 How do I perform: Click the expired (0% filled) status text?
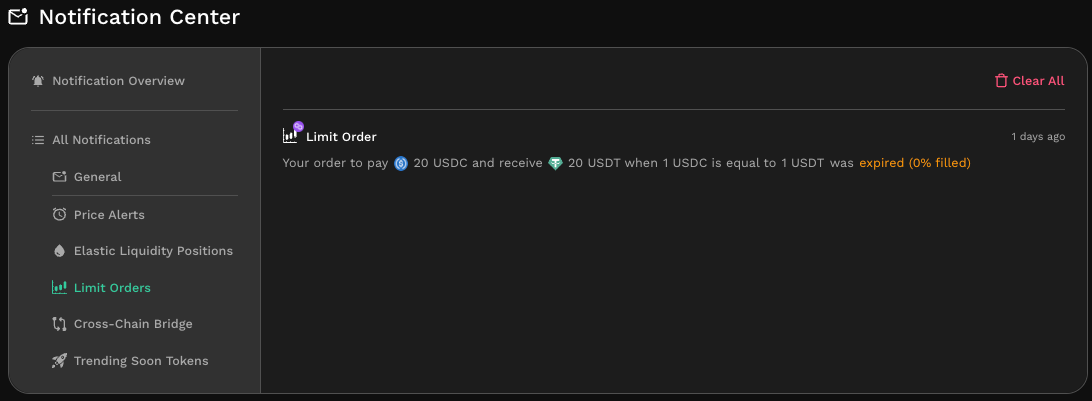pos(914,163)
